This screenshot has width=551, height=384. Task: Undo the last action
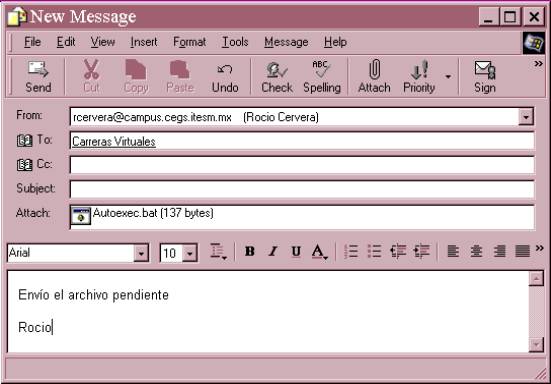coord(225,76)
